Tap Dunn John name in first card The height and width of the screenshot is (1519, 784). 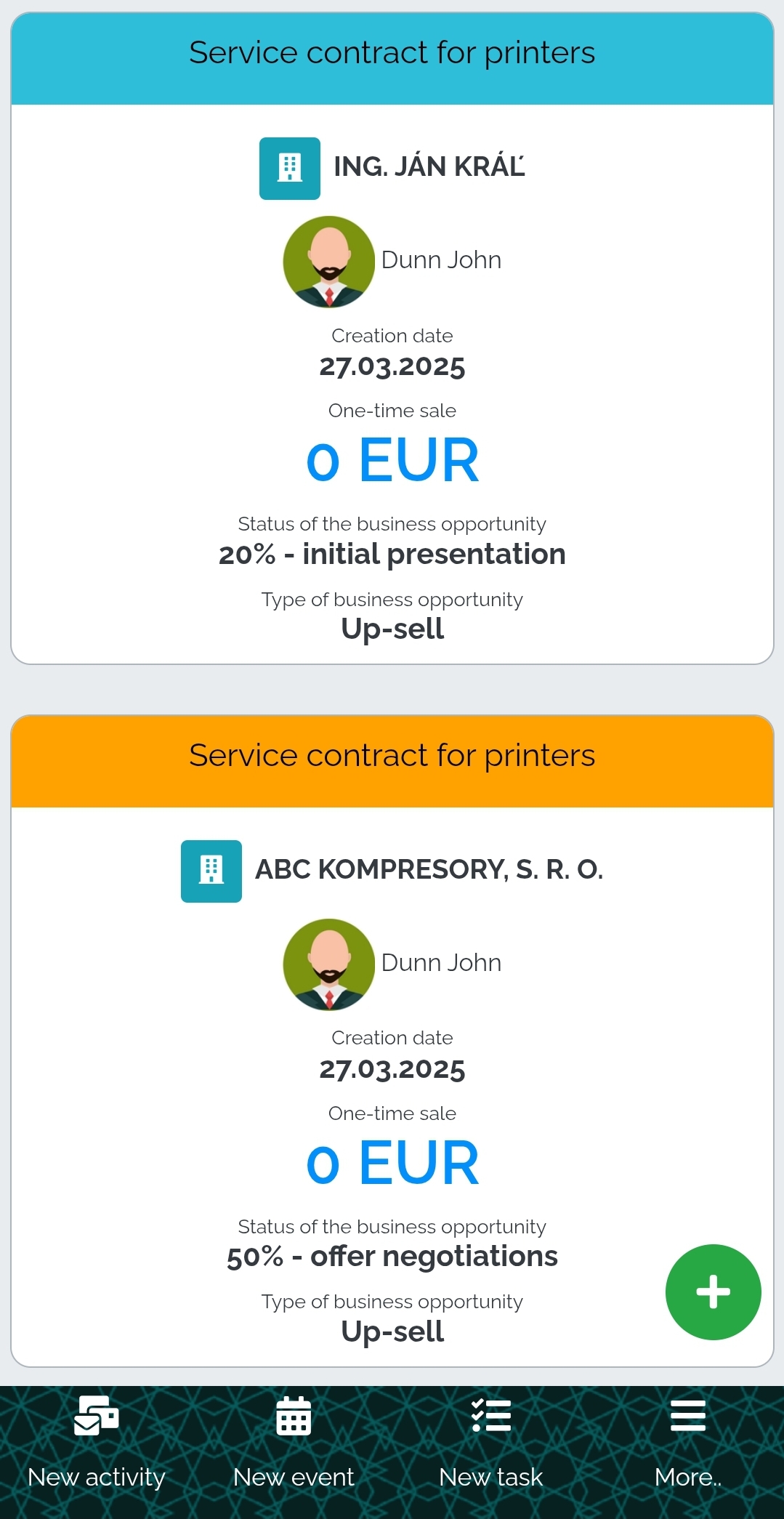tap(441, 259)
